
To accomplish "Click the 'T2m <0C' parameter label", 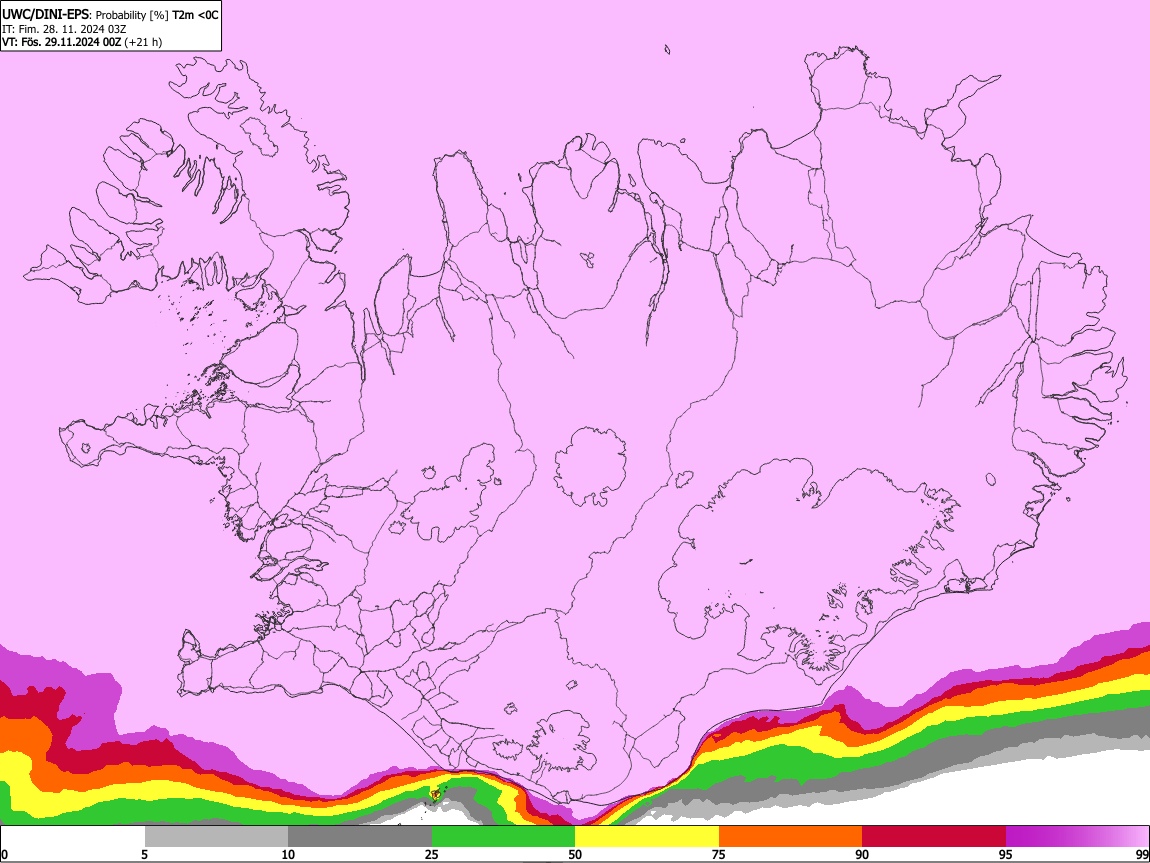I will [195, 14].
